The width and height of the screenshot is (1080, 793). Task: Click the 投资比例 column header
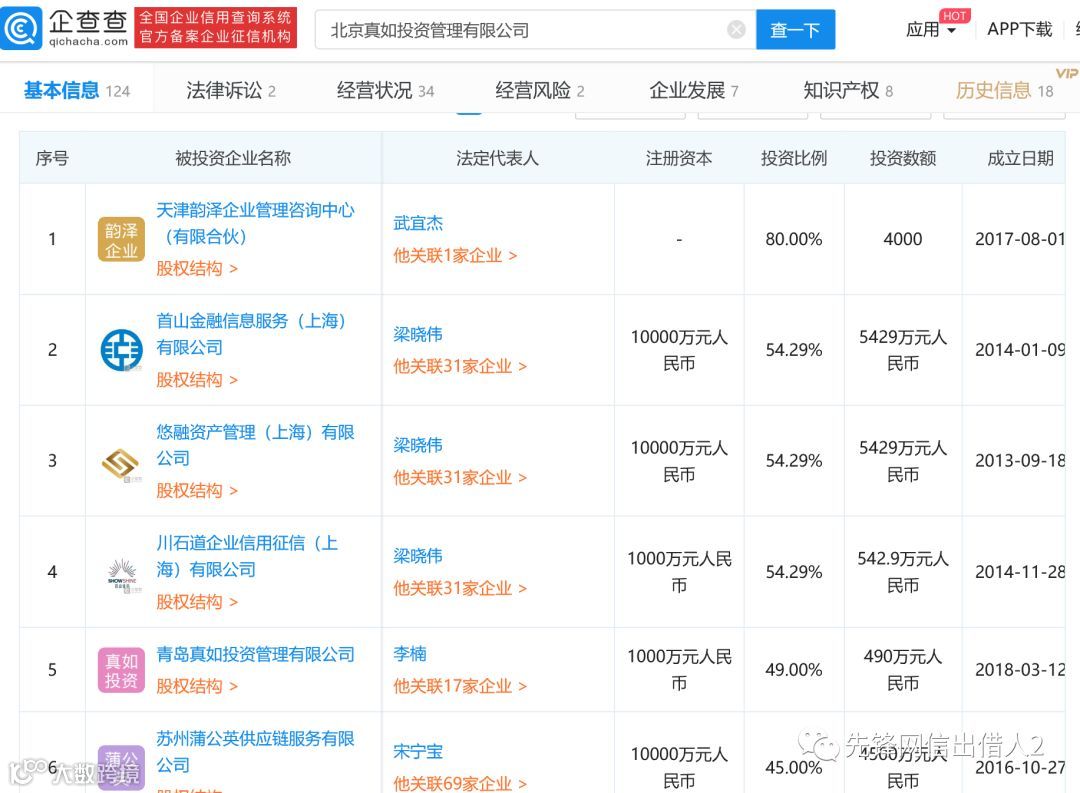point(794,158)
